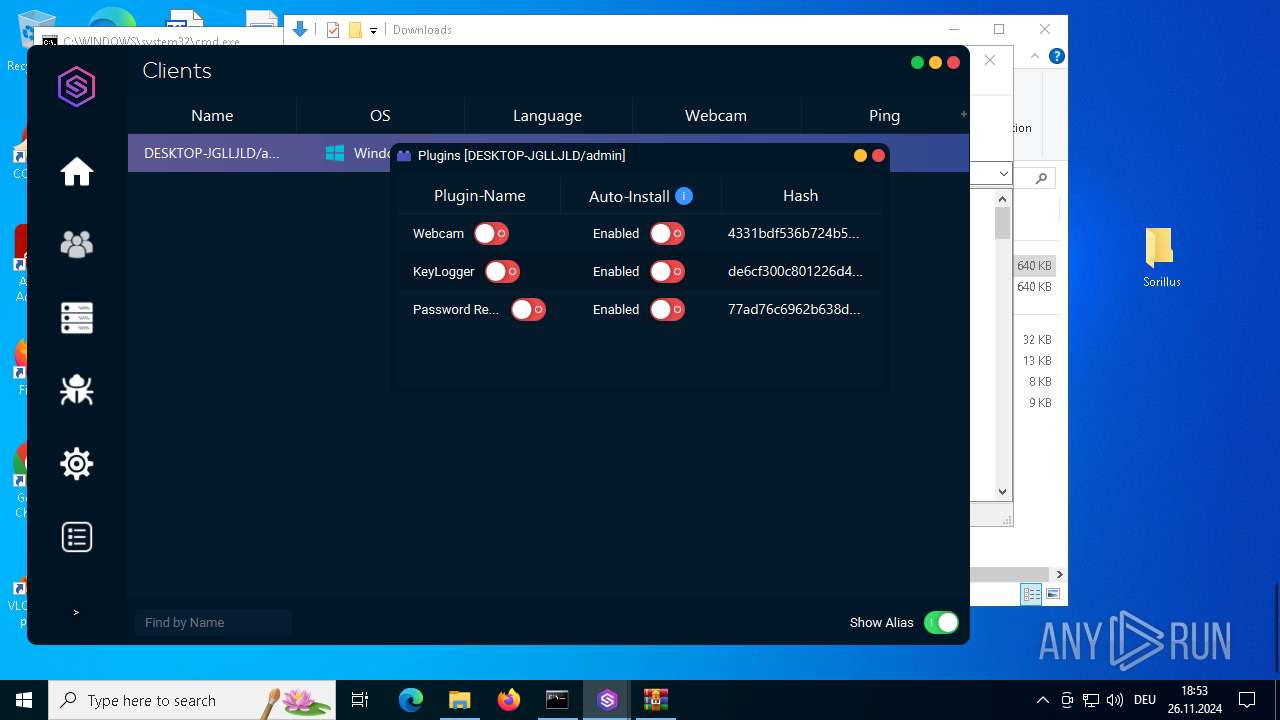Open the server list icon in sidebar
This screenshot has height=720, width=1280.
[77, 318]
